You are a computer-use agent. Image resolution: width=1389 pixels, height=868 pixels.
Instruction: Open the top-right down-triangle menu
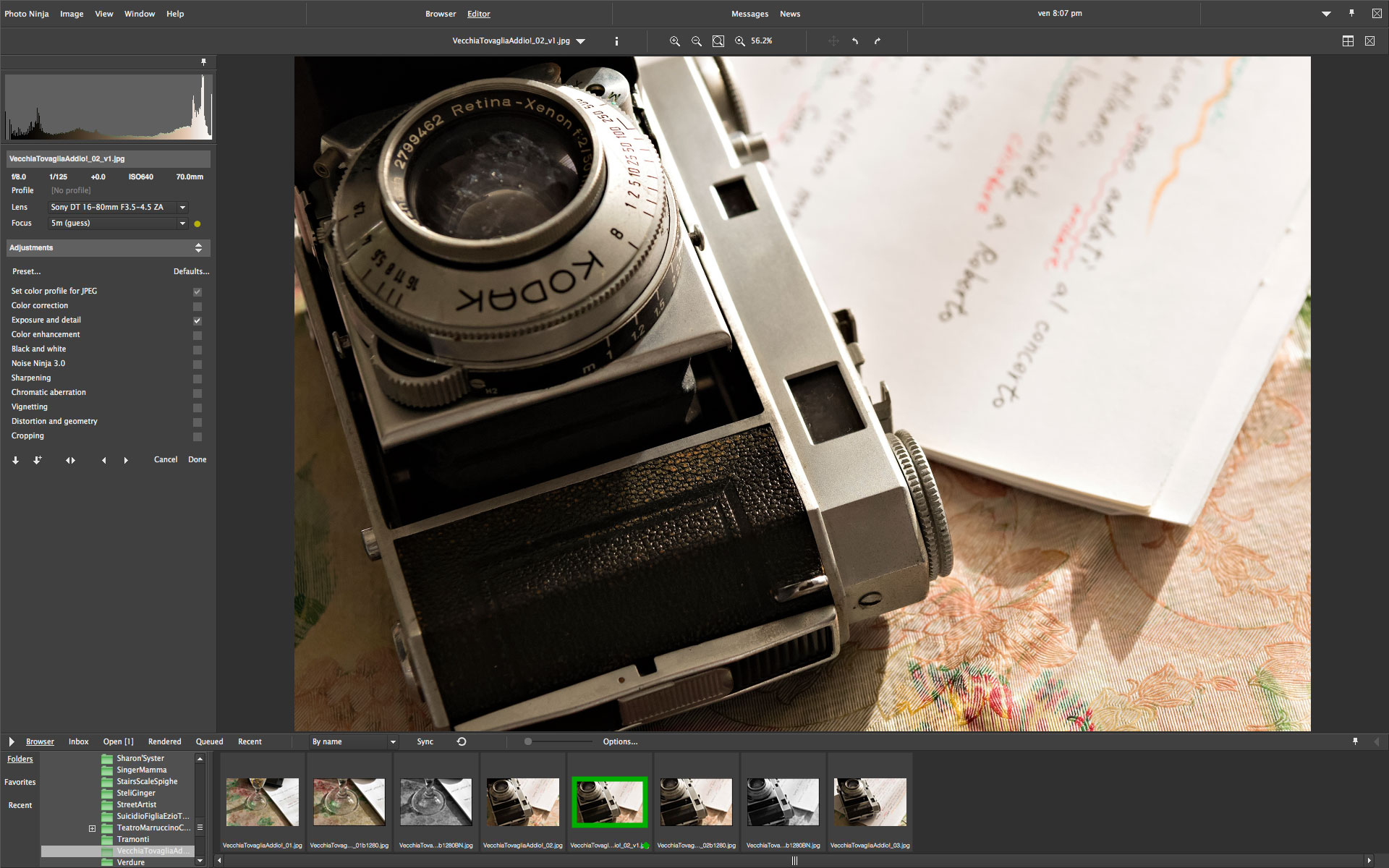(1326, 14)
